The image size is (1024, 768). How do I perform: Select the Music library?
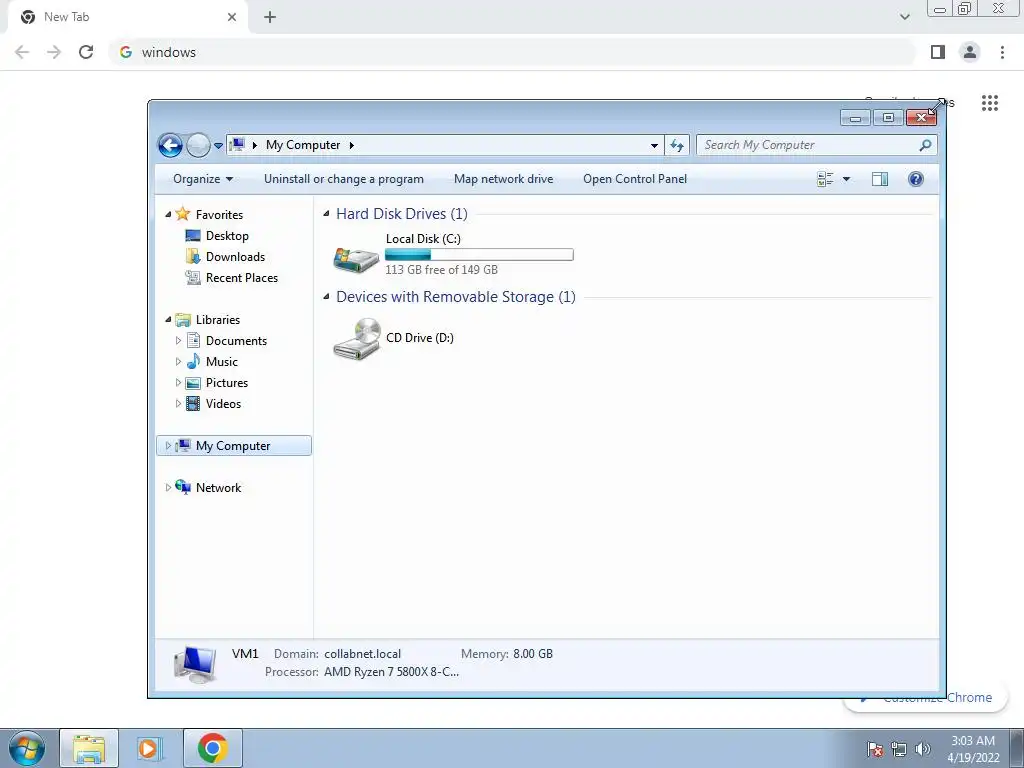(221, 362)
